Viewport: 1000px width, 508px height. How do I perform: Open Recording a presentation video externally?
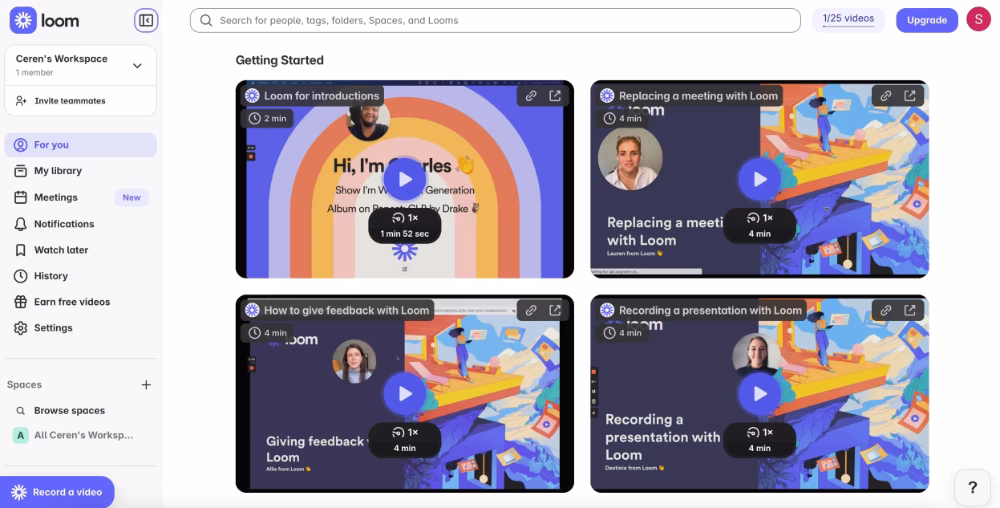click(909, 310)
